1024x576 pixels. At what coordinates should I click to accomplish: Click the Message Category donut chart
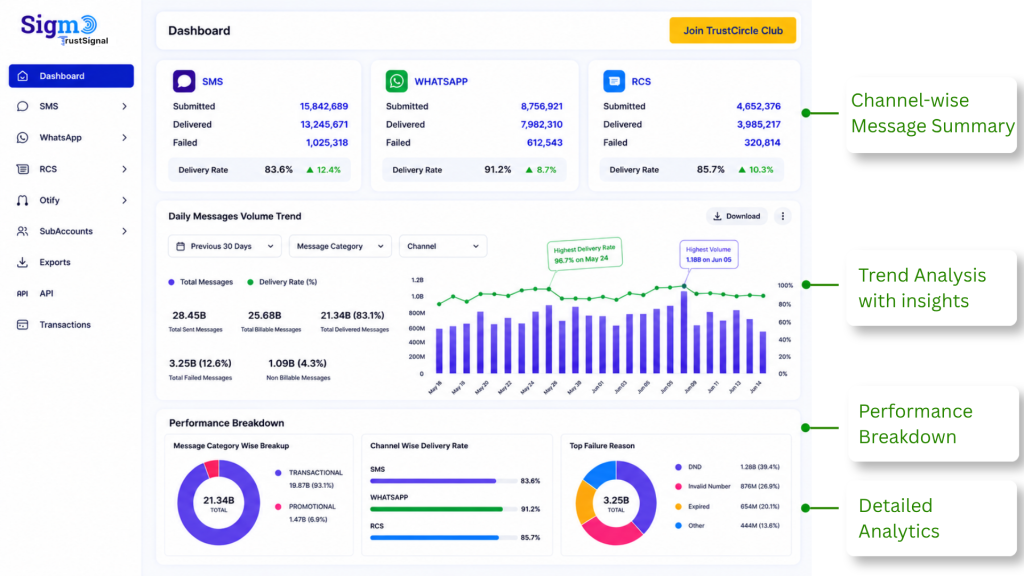[x=219, y=503]
